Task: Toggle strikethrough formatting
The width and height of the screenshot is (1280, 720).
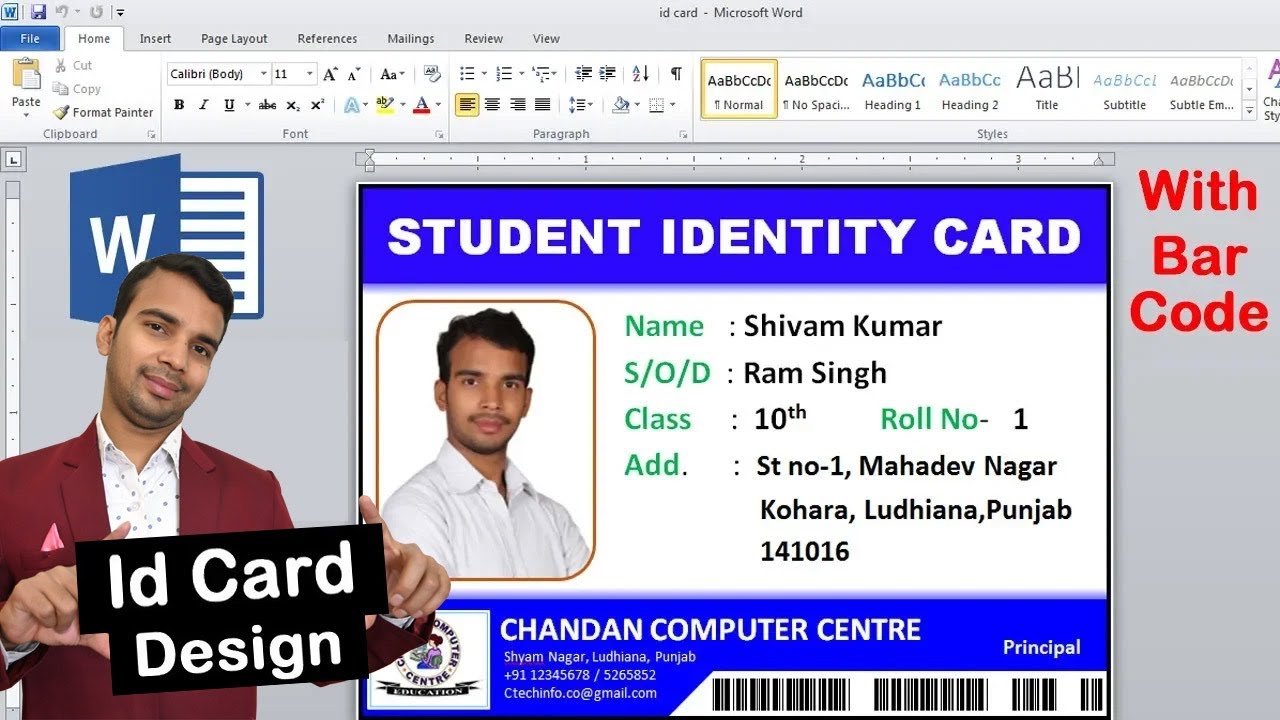Action: click(x=267, y=104)
